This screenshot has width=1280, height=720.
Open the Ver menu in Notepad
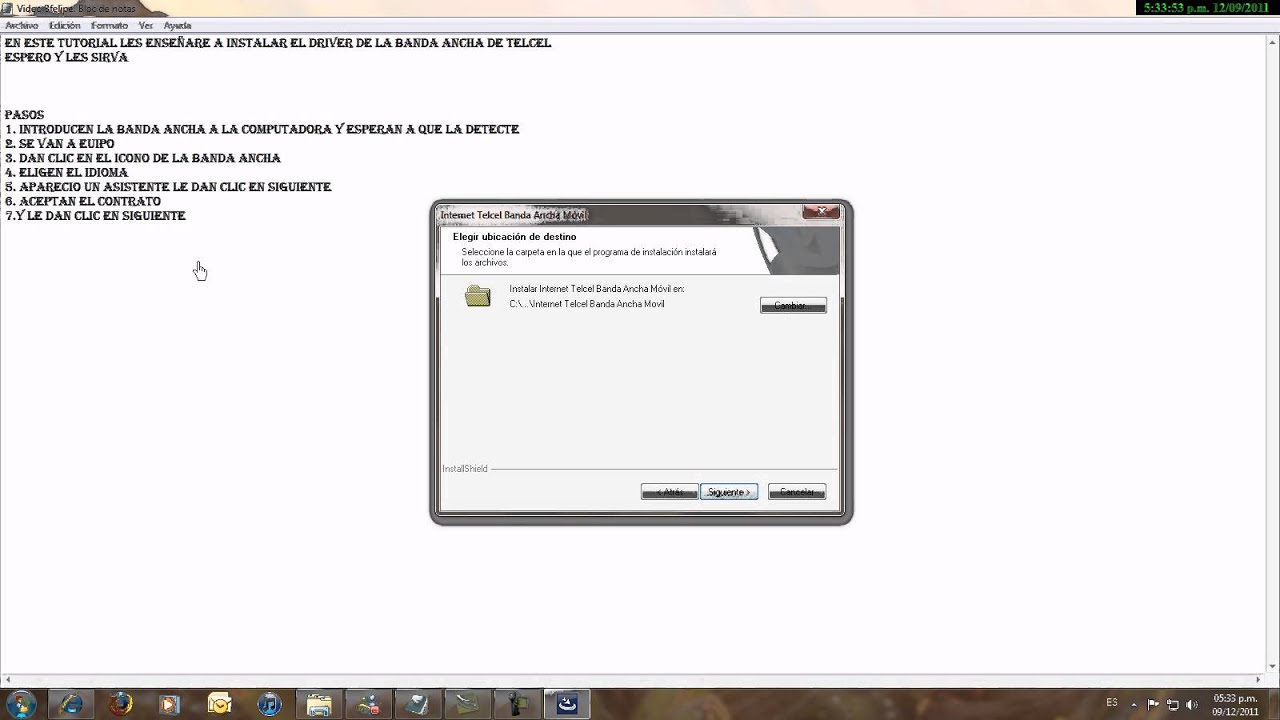(x=146, y=25)
